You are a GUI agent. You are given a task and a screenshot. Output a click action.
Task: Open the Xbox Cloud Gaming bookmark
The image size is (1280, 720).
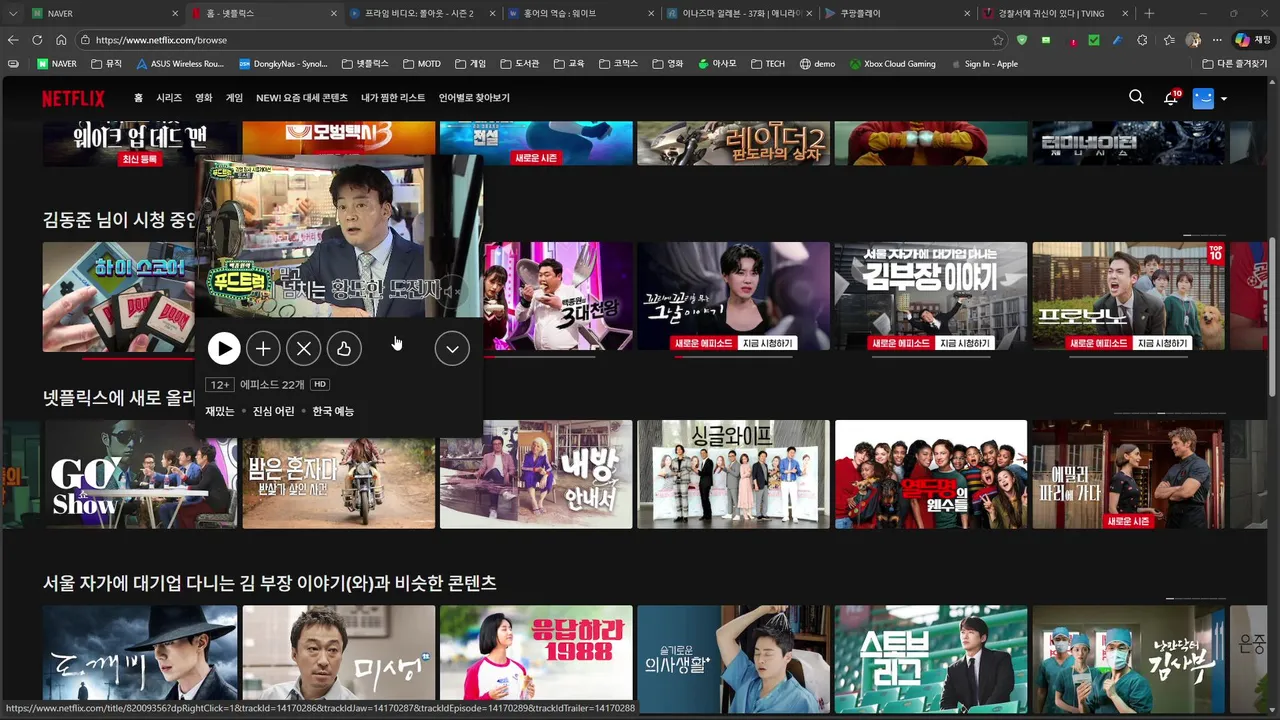click(x=892, y=64)
